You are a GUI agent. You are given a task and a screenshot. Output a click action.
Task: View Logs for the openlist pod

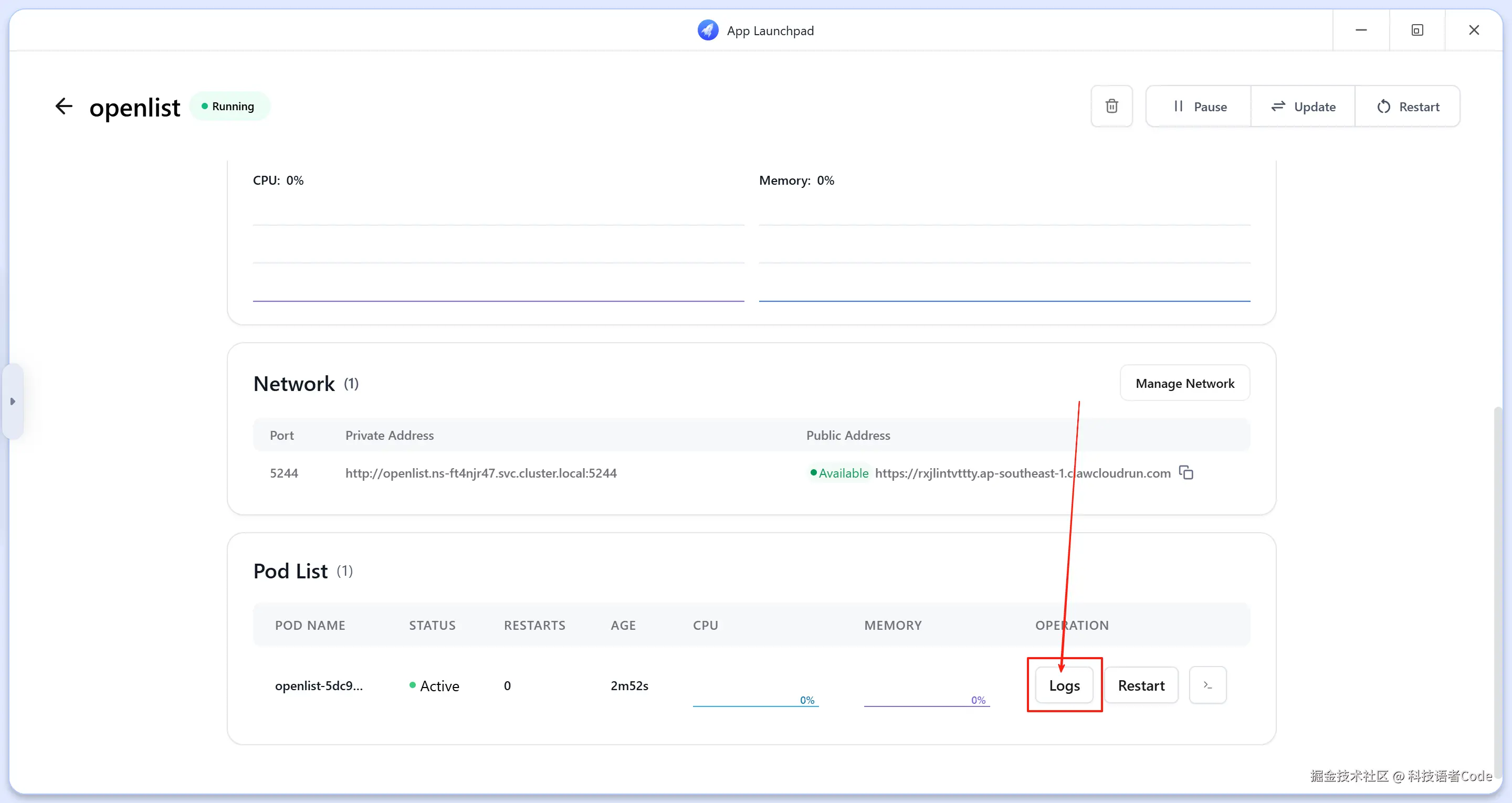1064,685
